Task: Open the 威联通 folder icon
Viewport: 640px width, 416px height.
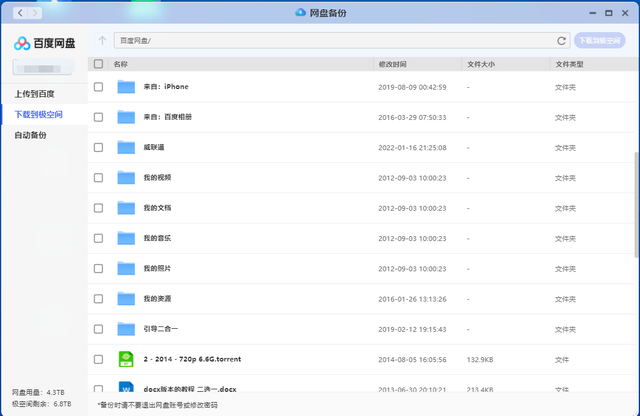Action: [x=126, y=147]
